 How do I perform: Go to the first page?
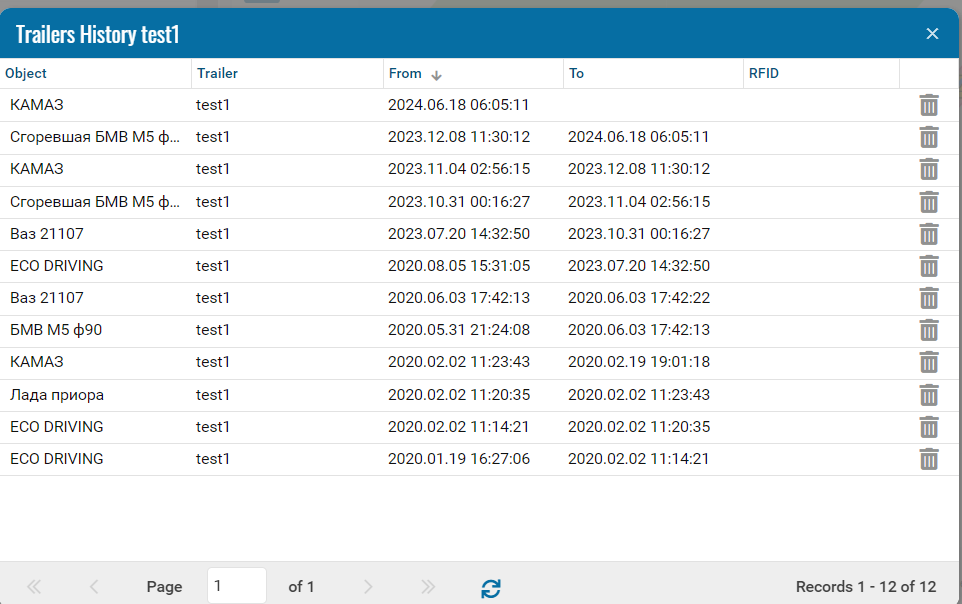[x=34, y=587]
